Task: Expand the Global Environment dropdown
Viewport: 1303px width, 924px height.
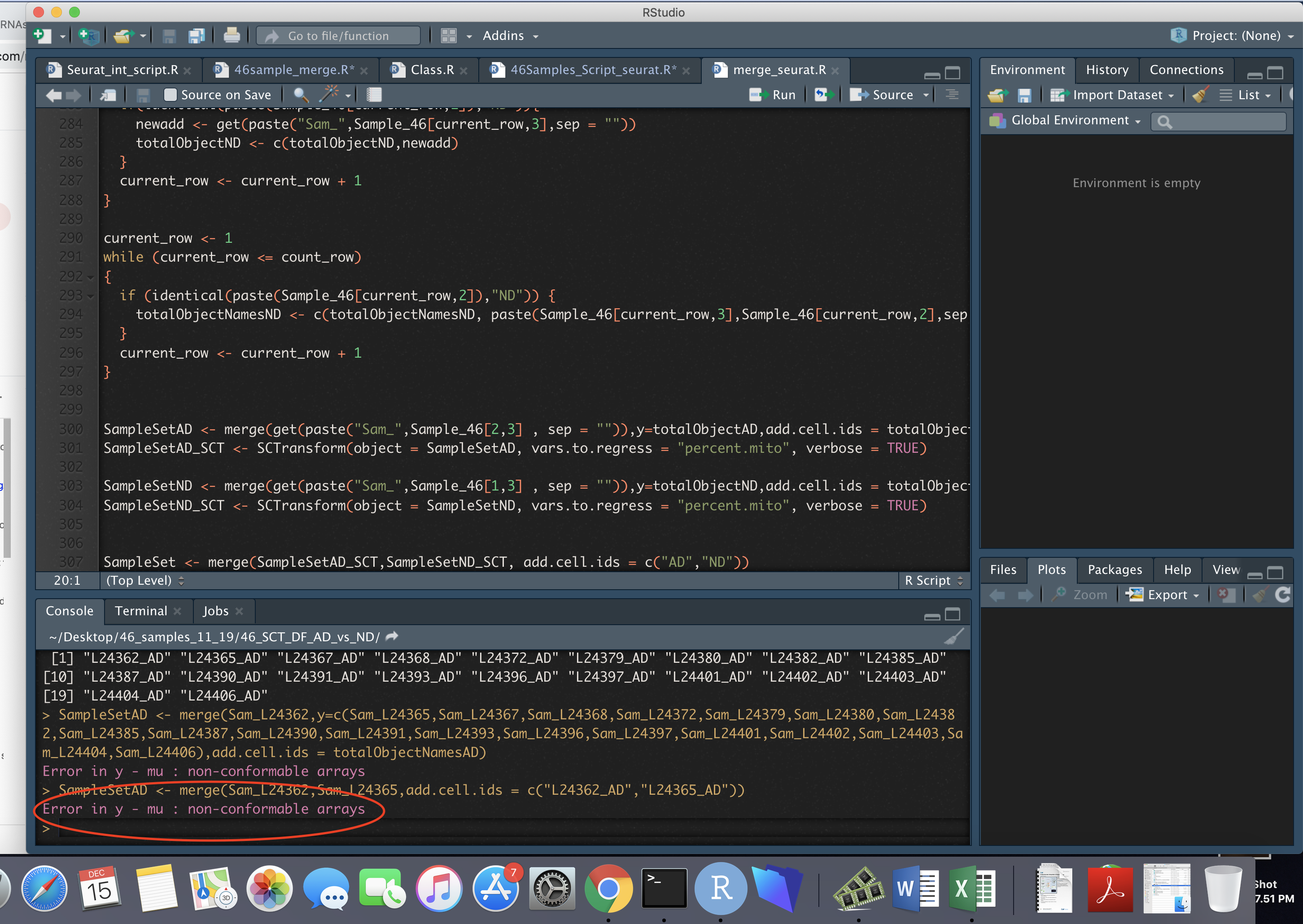Action: [1069, 121]
